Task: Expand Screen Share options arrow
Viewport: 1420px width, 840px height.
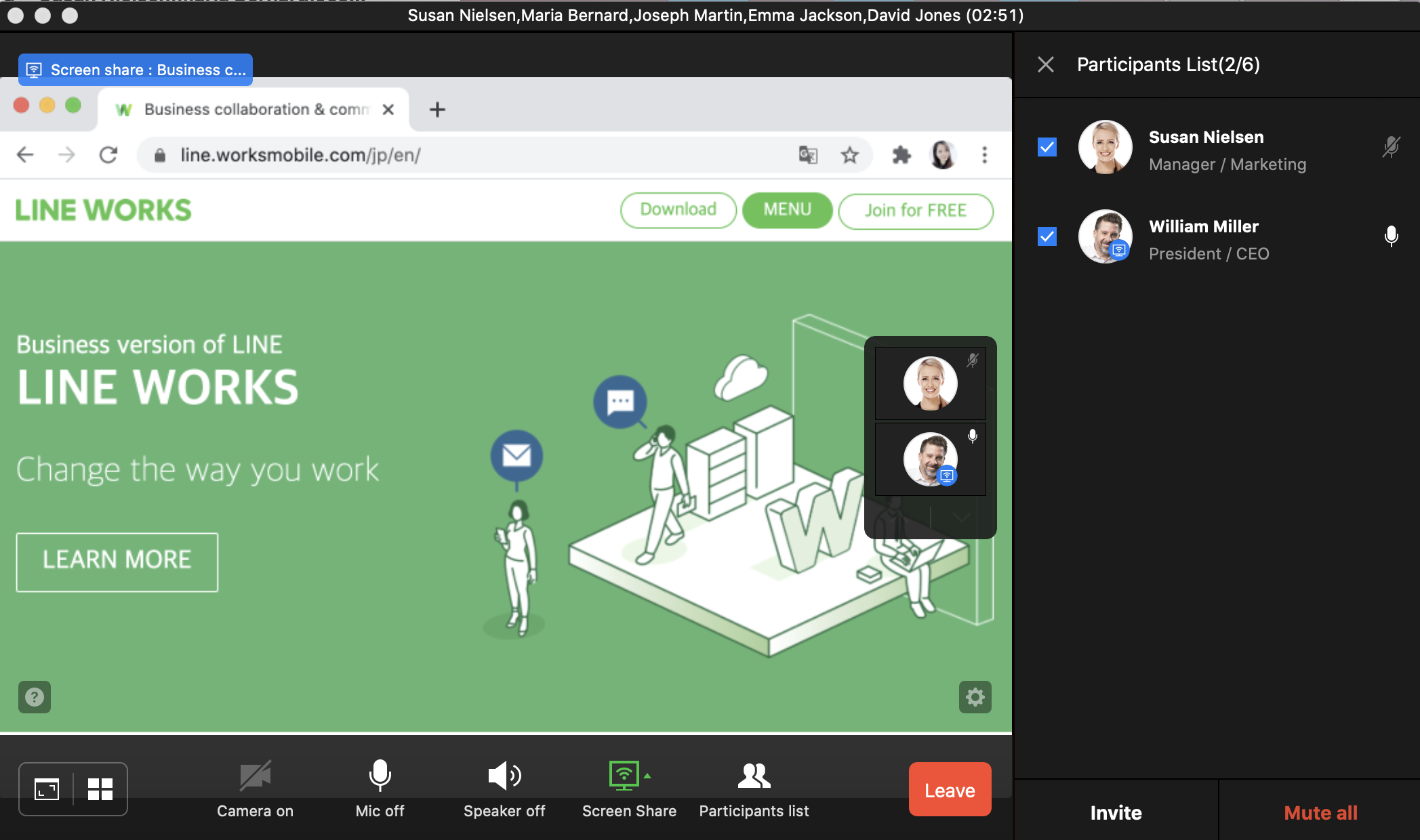Action: point(648,776)
